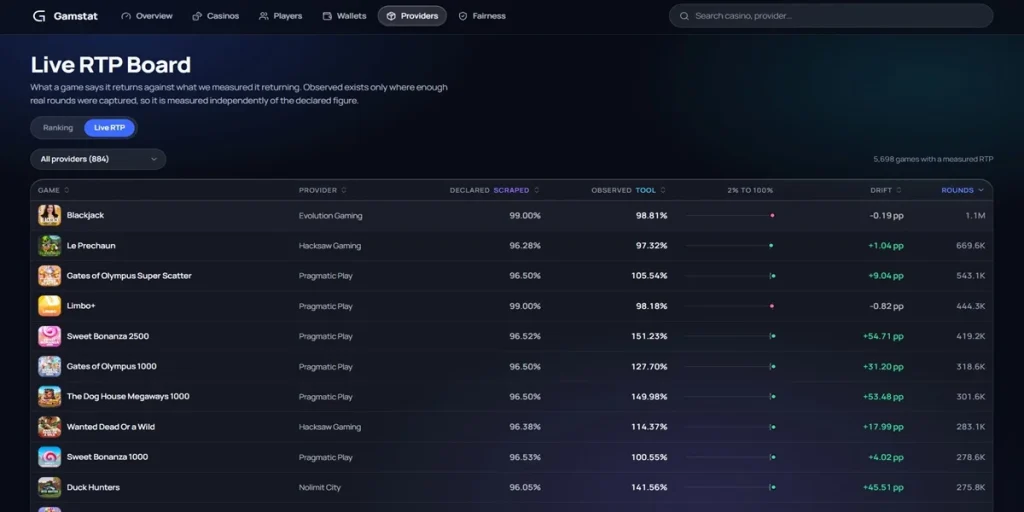Sort by Rounds column chevron
This screenshot has height=512, width=1024.
click(x=981, y=190)
